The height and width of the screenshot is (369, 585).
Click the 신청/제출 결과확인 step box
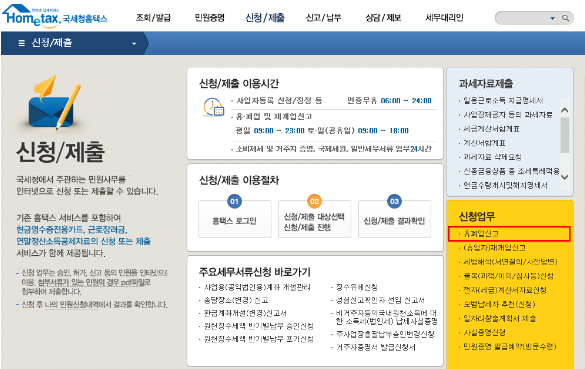click(394, 219)
